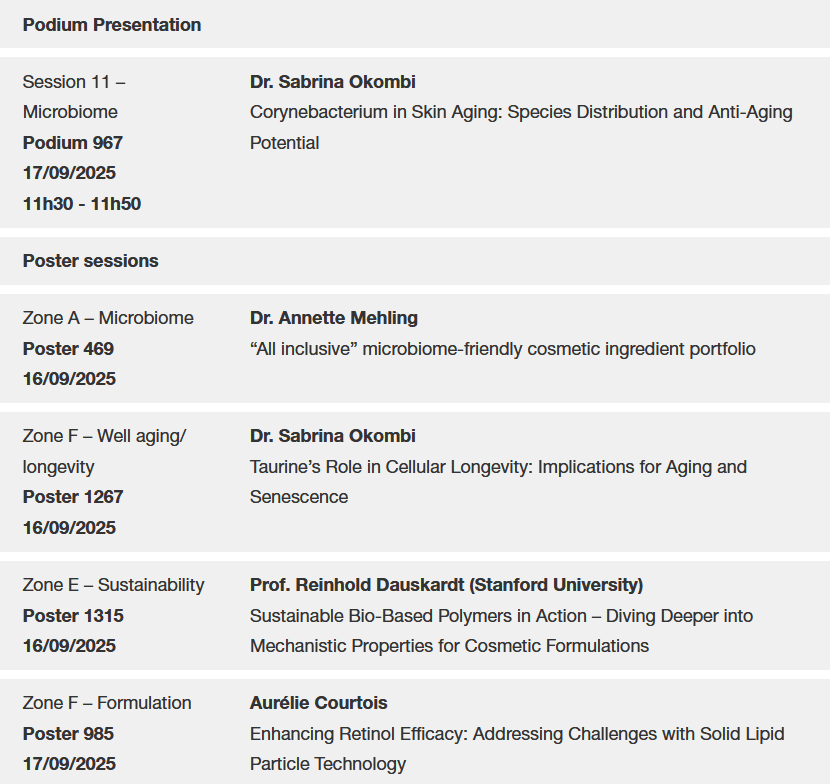Open Enhancing Retinol Efficacy poster title
830x784 pixels.
point(517,749)
